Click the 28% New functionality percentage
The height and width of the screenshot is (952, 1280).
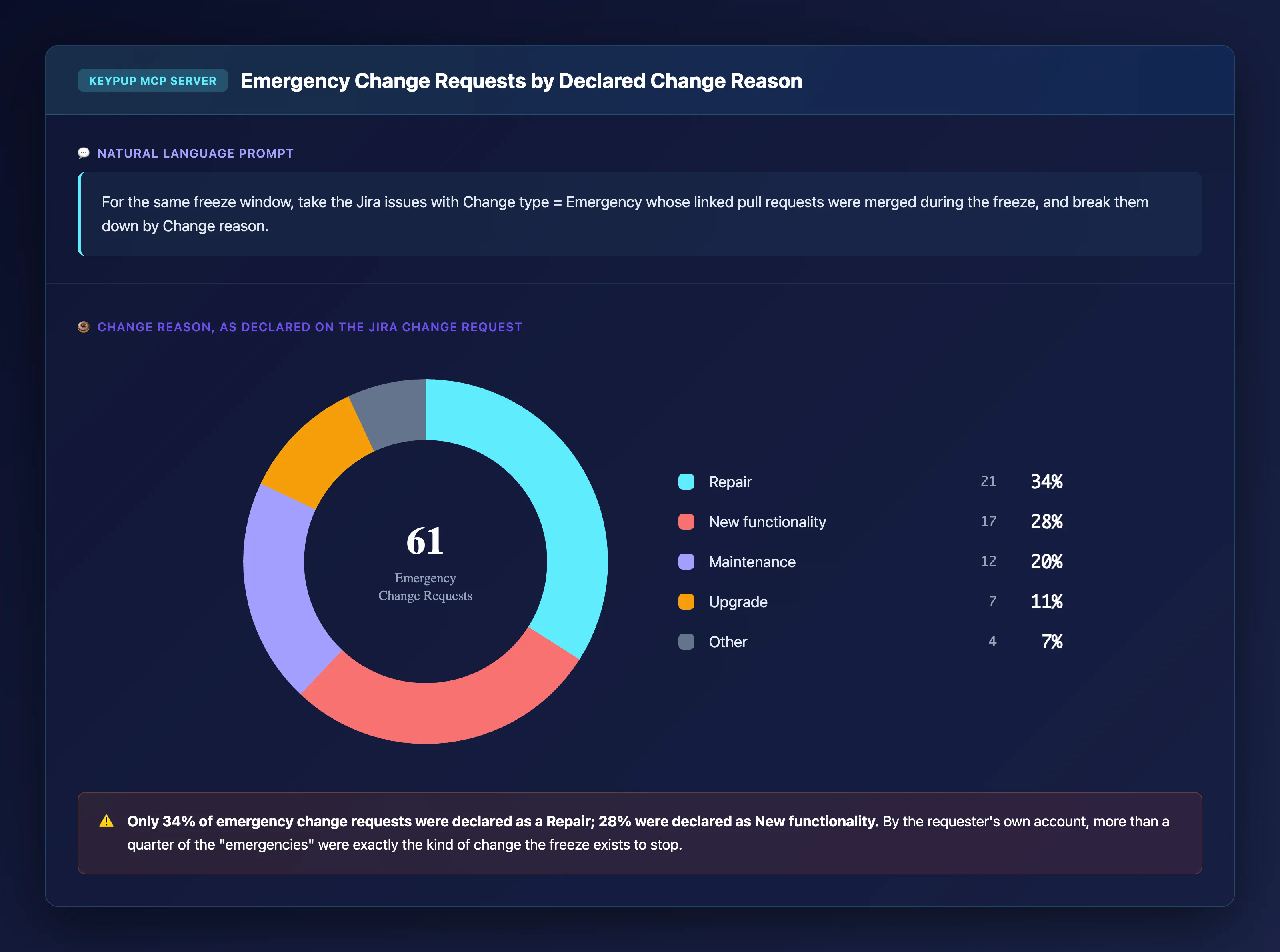click(1046, 522)
